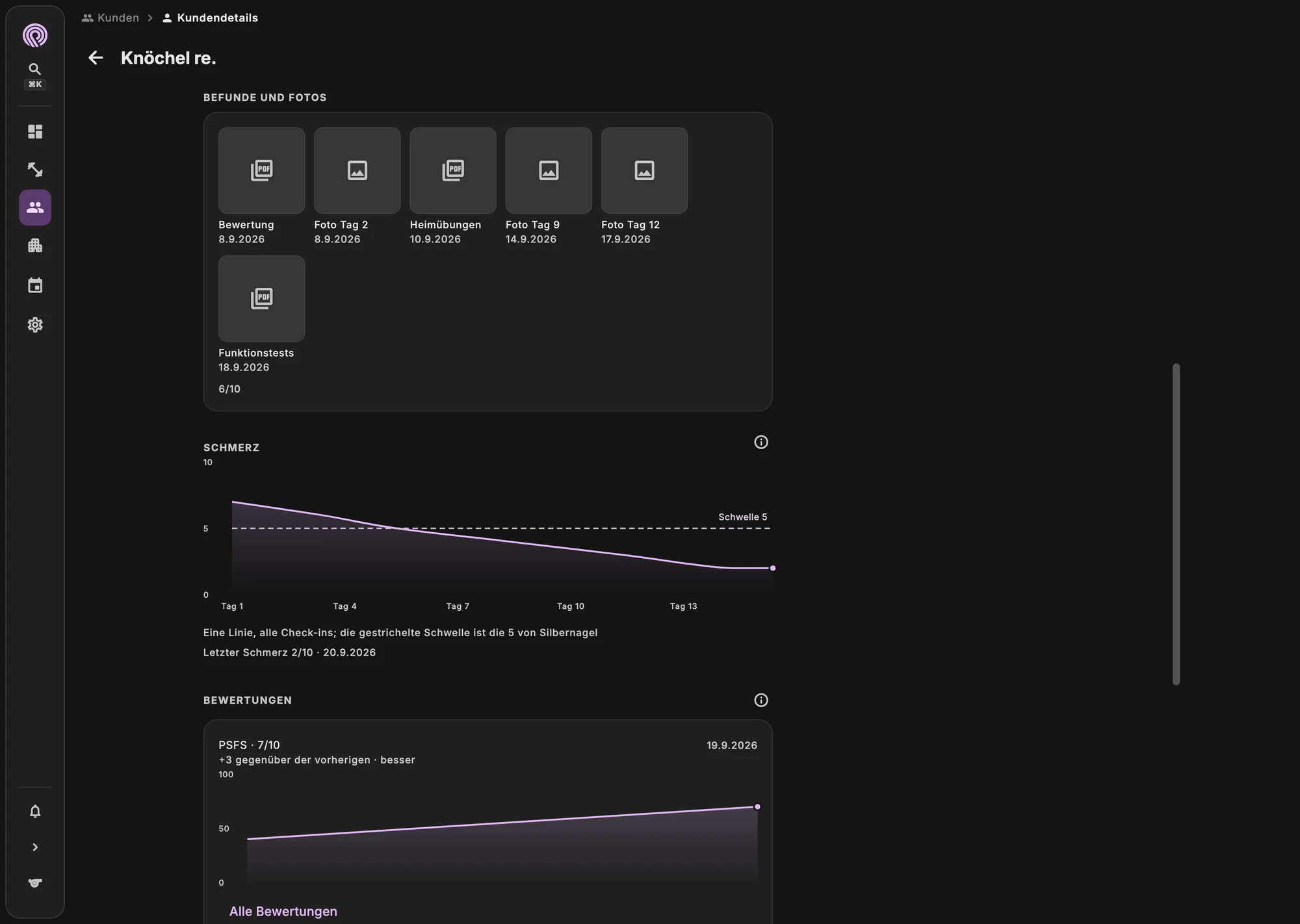Open the search icon in sidebar
Viewport: 1300px width, 924px height.
pyautogui.click(x=35, y=70)
